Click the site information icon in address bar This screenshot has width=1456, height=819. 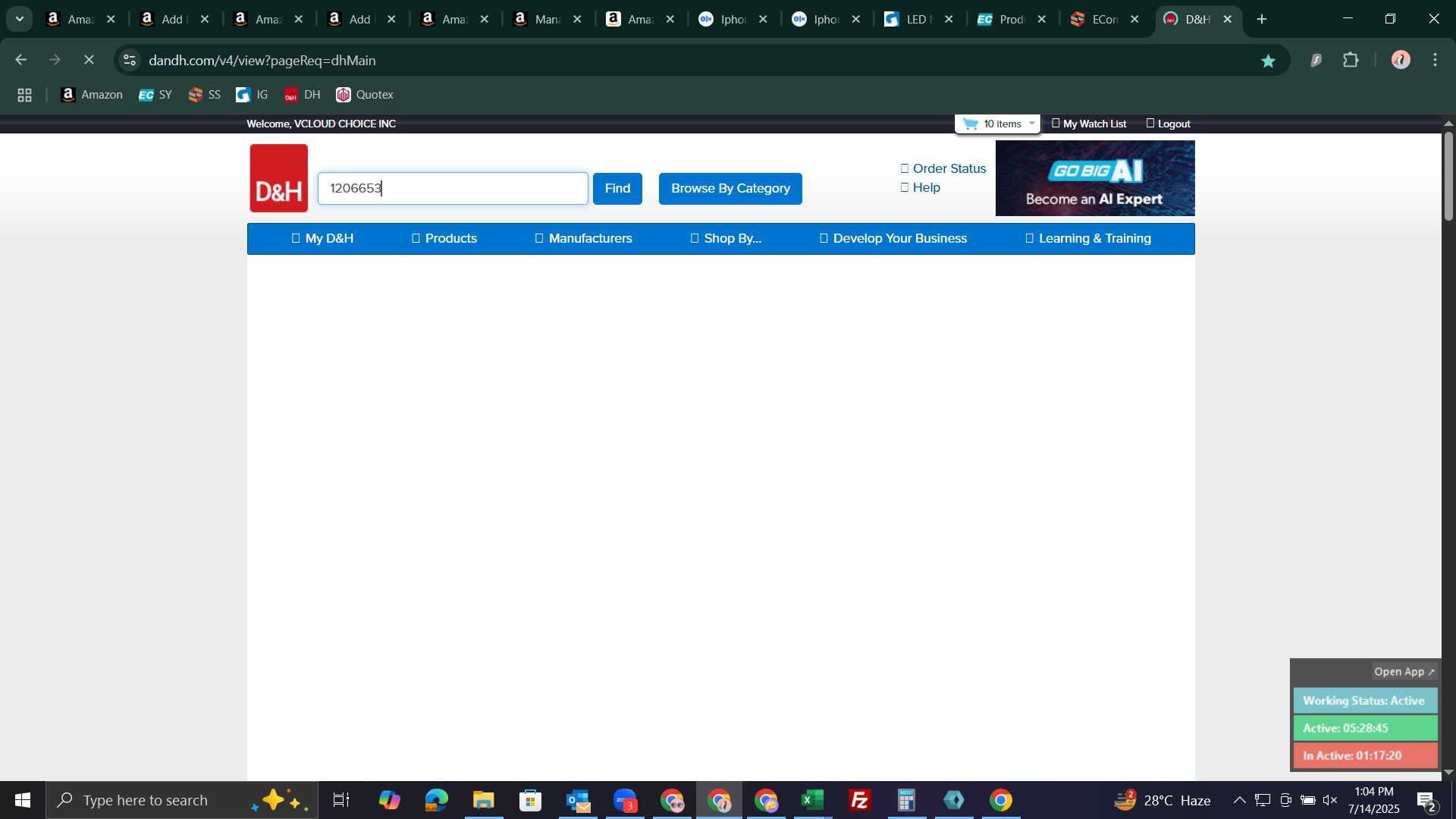[130, 60]
